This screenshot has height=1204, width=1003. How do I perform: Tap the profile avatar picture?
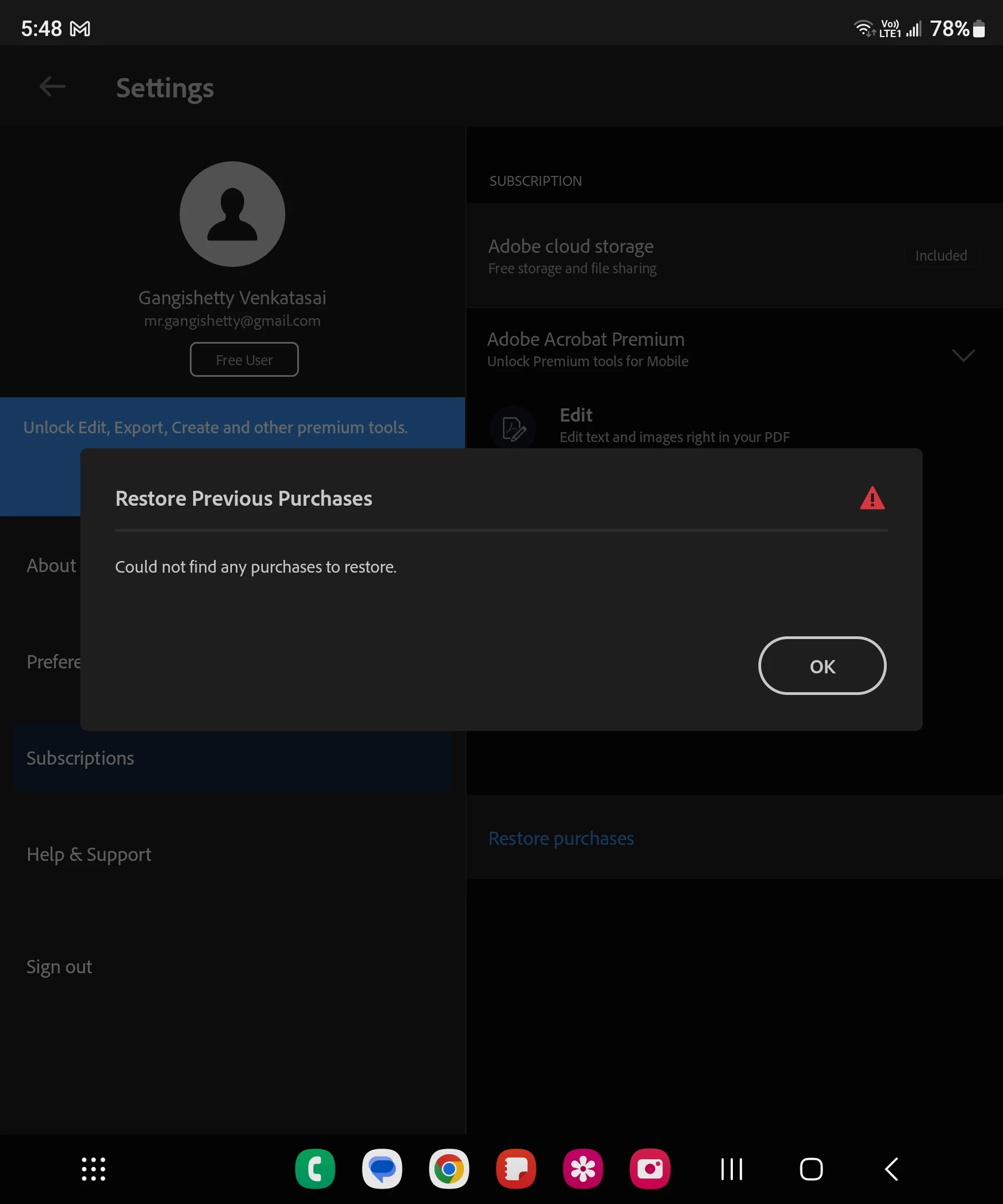coord(232,214)
